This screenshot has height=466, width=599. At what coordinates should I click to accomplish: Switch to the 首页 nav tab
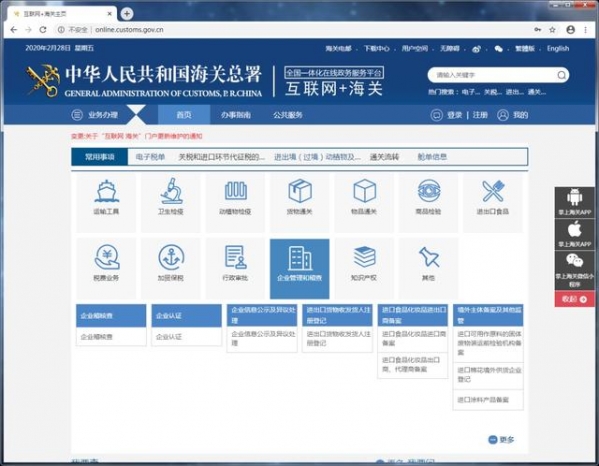click(x=184, y=115)
